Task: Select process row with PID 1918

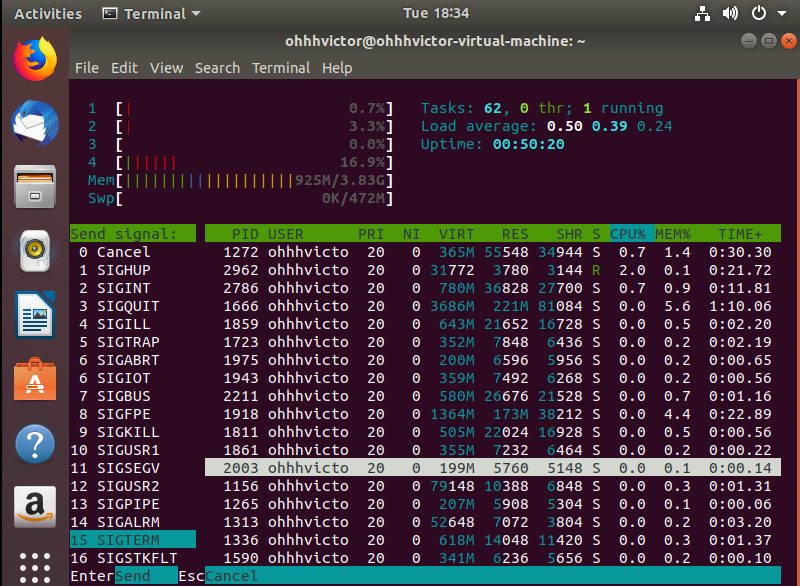Action: pyautogui.click(x=493, y=414)
